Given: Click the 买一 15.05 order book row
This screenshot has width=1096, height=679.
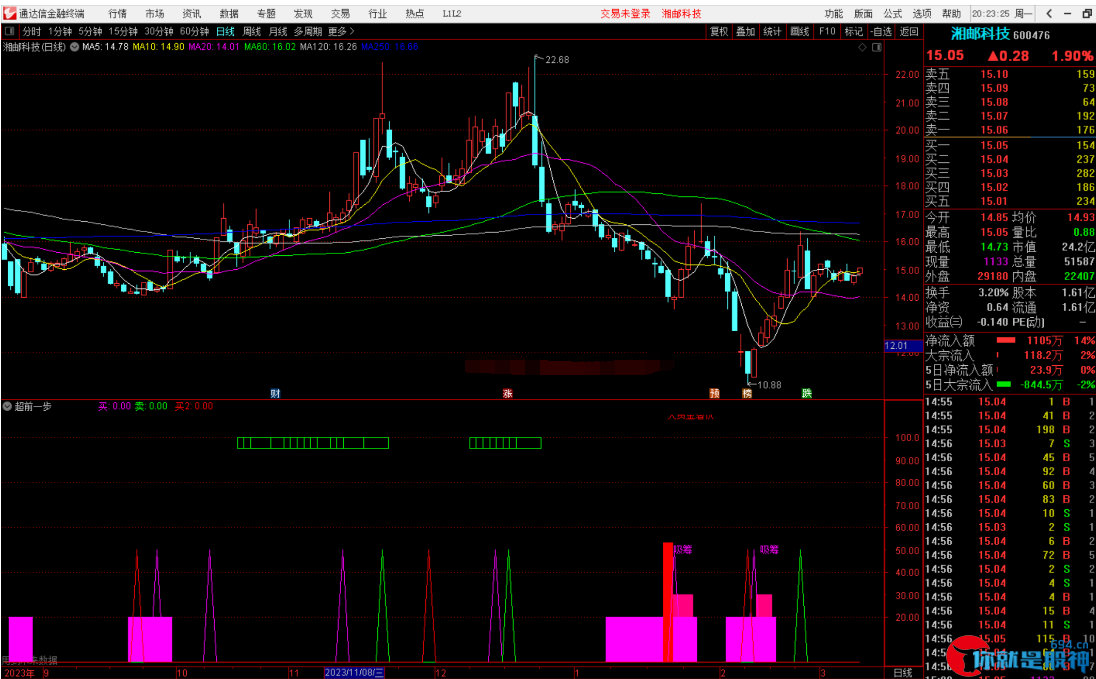Looking at the screenshot, I should click(x=1009, y=145).
